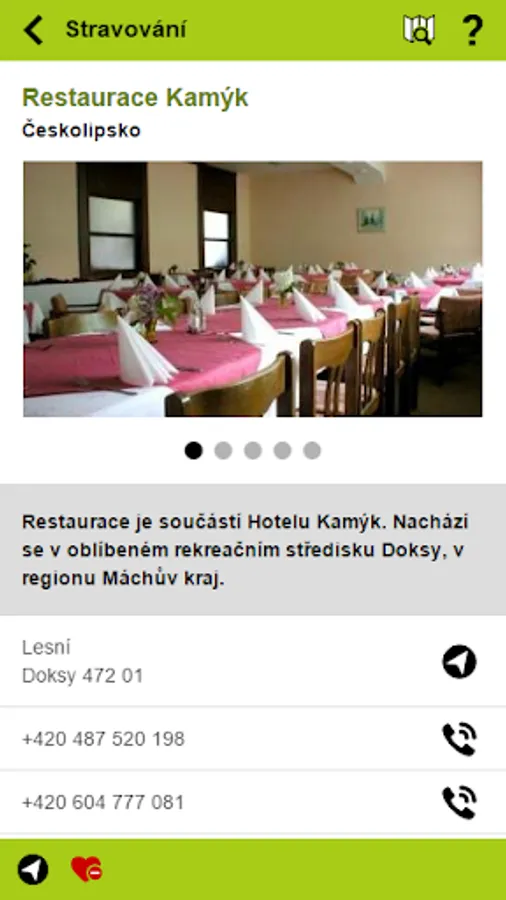This screenshot has width=506, height=900.
Task: Navigate to the Lesní Doksy address via its arrow icon
Action: coord(459,662)
